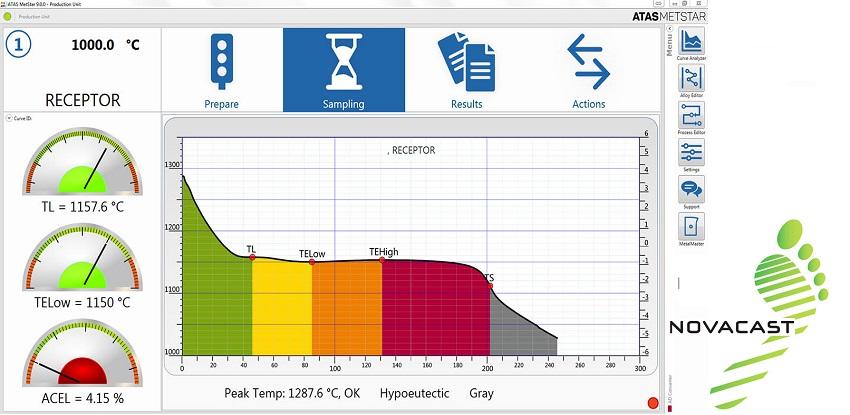Image resolution: width=850 pixels, height=415 pixels.
Task: Click the TS point on the cooling curve
Action: click(x=490, y=286)
